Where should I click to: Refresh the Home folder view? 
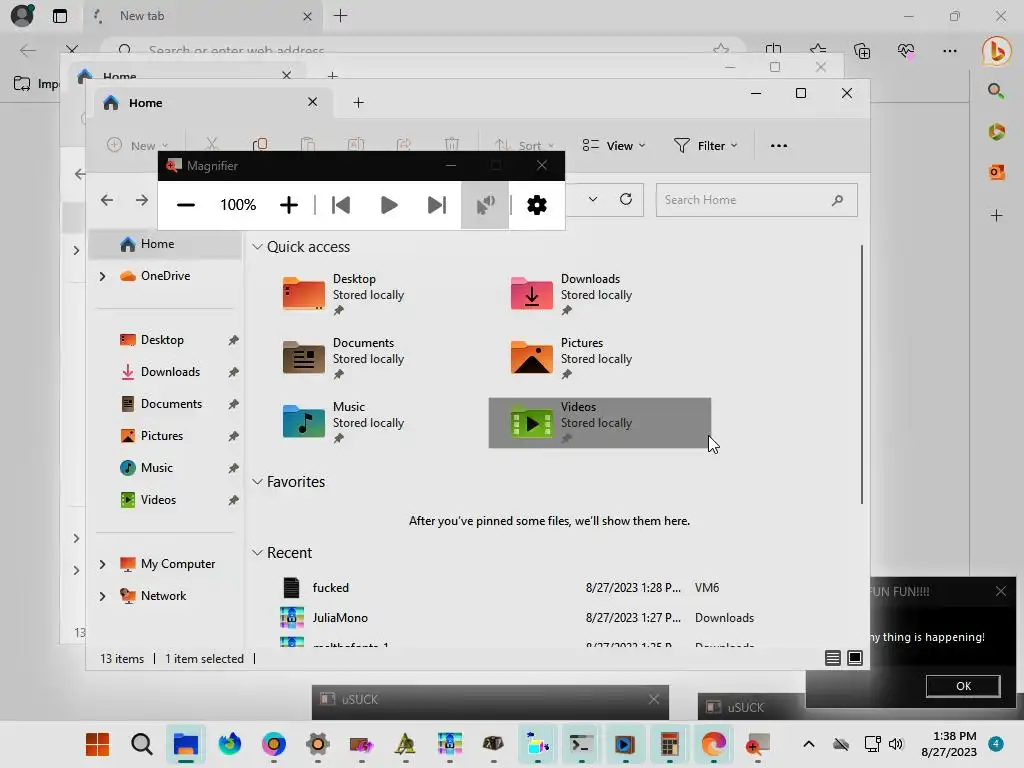point(626,199)
